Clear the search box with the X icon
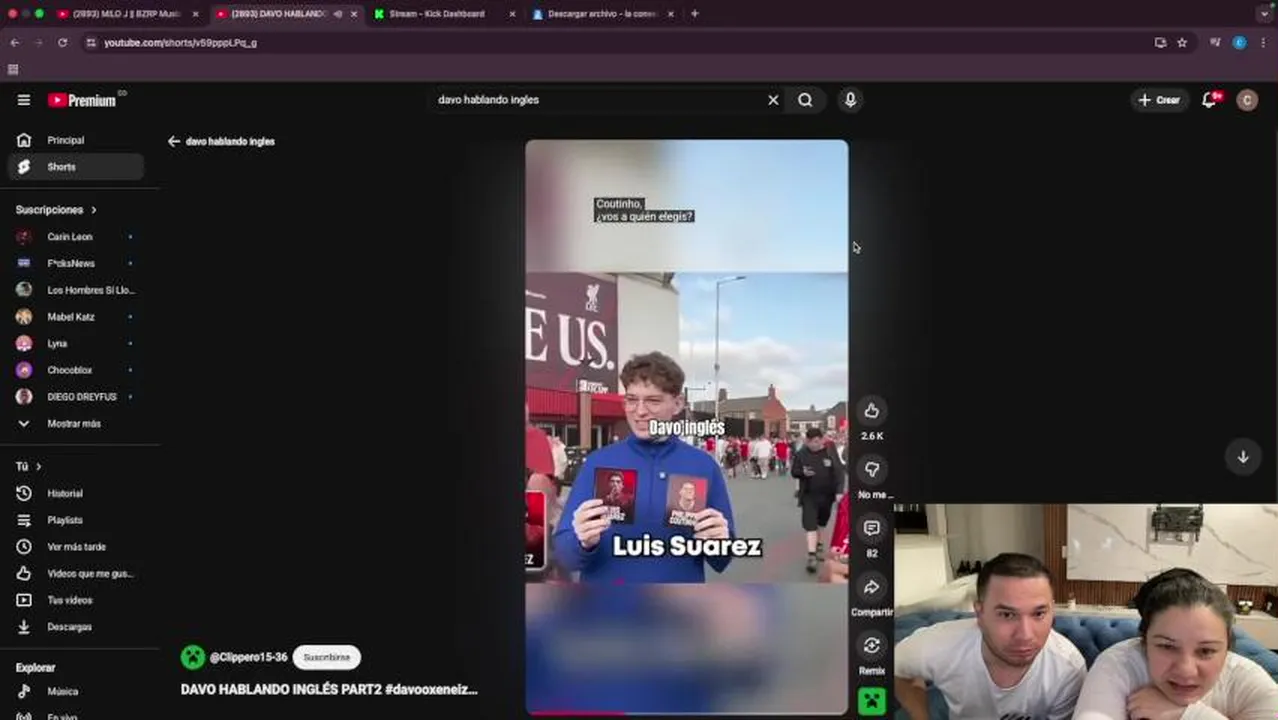The width and height of the screenshot is (1278, 720). pos(773,100)
